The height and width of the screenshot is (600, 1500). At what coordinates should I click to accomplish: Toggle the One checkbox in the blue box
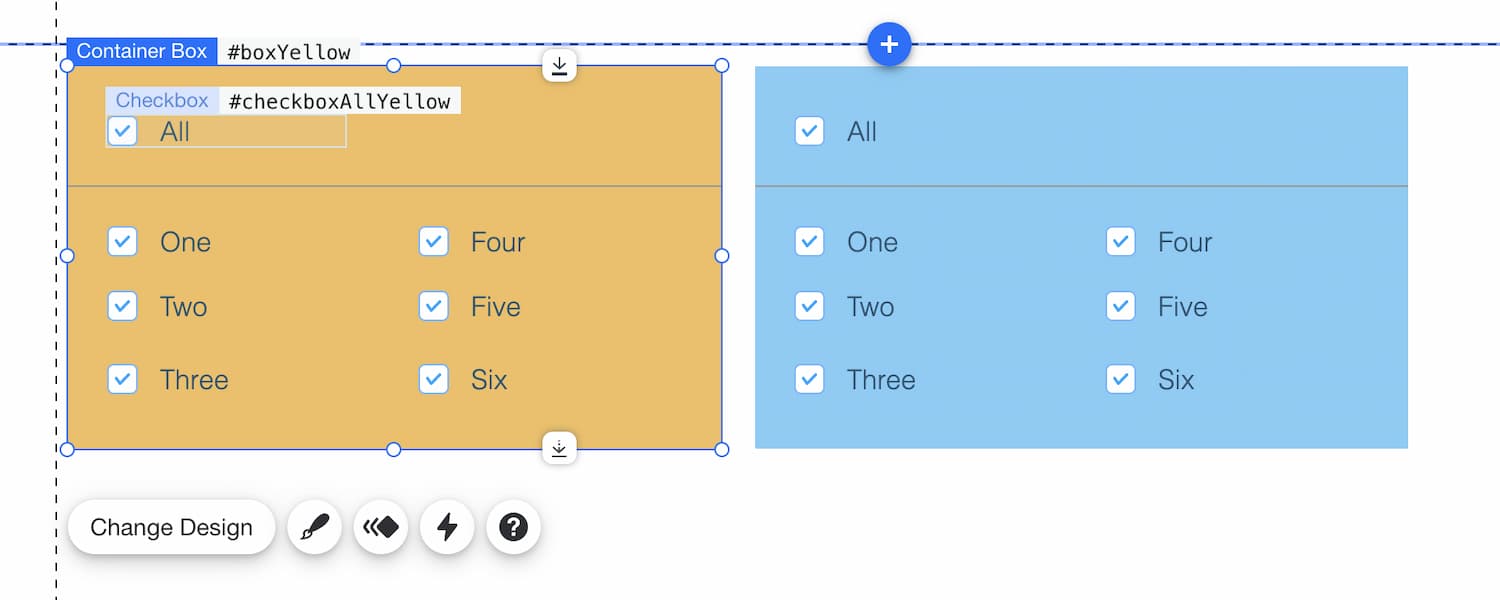[810, 242]
